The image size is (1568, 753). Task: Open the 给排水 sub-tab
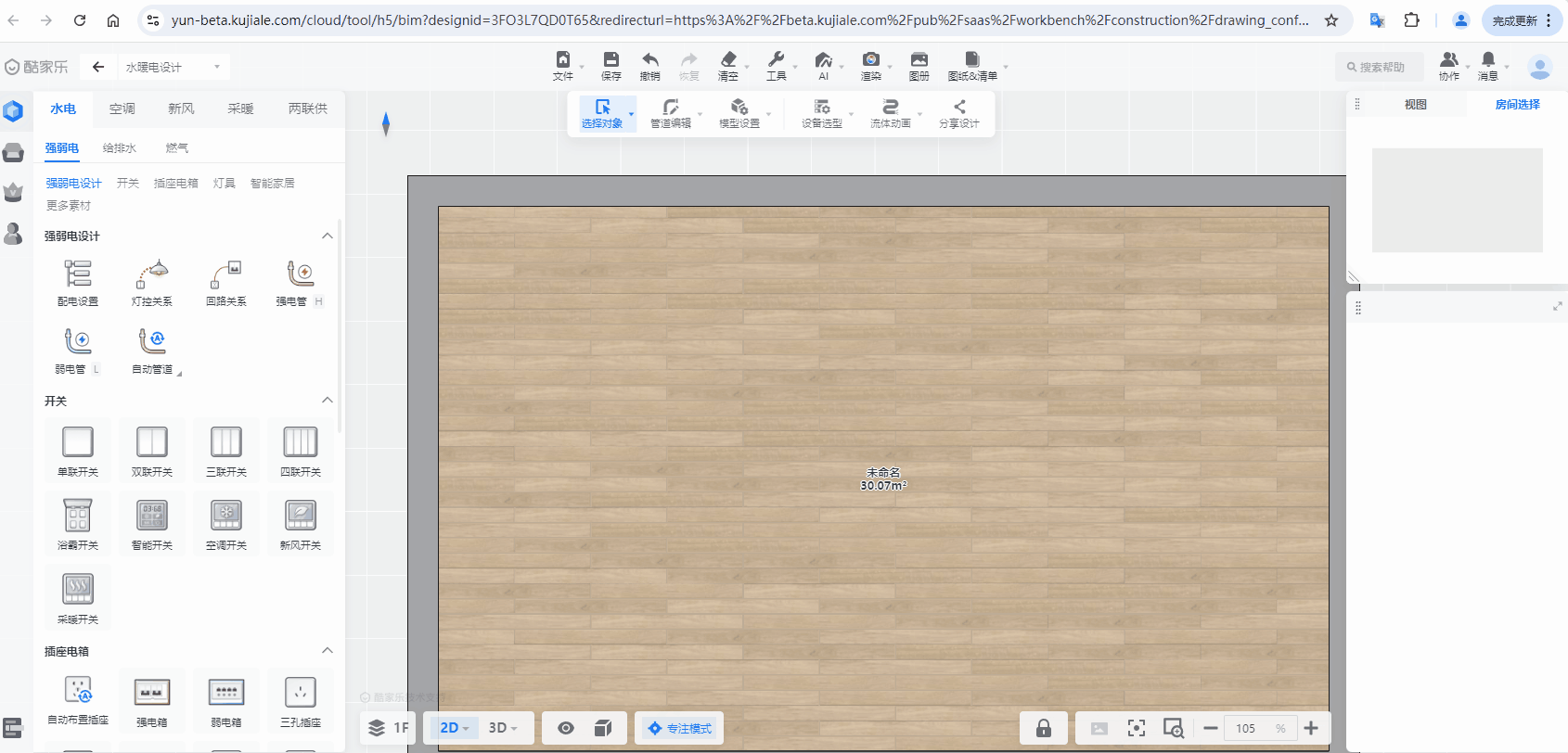click(x=119, y=147)
